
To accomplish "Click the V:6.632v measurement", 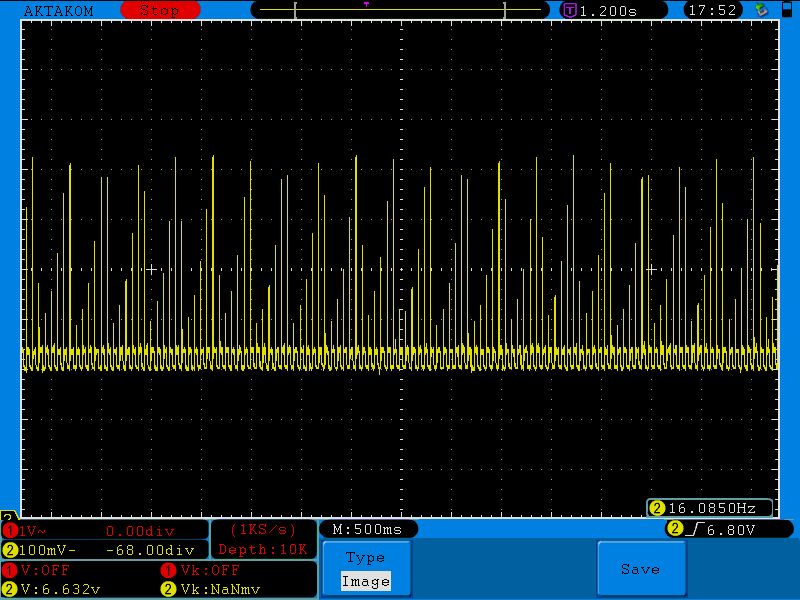I will (x=61, y=589).
